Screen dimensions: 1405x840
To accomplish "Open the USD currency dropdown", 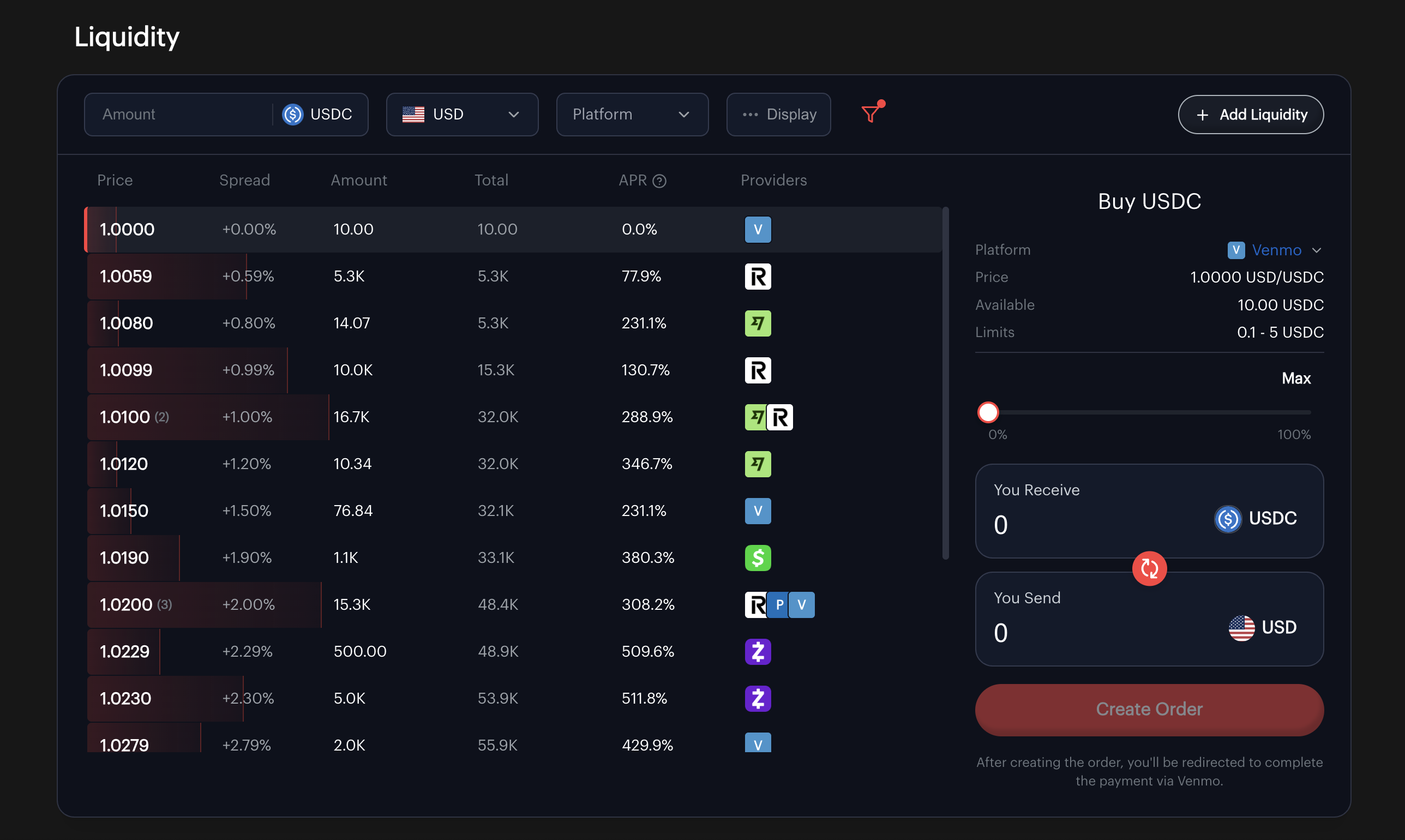I will coord(462,115).
